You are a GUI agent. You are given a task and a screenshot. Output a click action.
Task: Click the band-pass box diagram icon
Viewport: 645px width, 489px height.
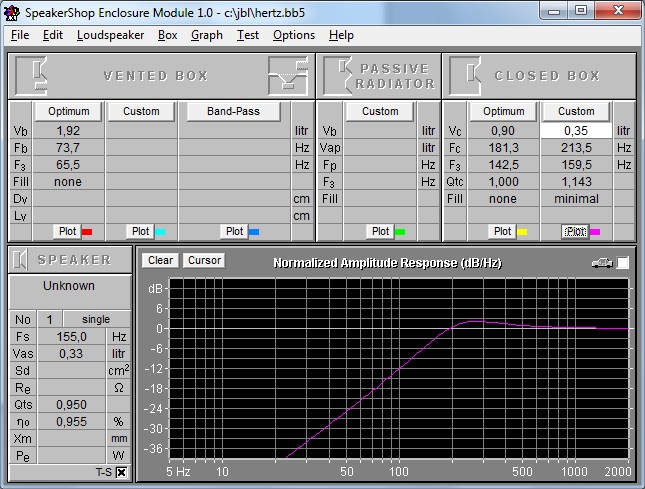click(287, 76)
